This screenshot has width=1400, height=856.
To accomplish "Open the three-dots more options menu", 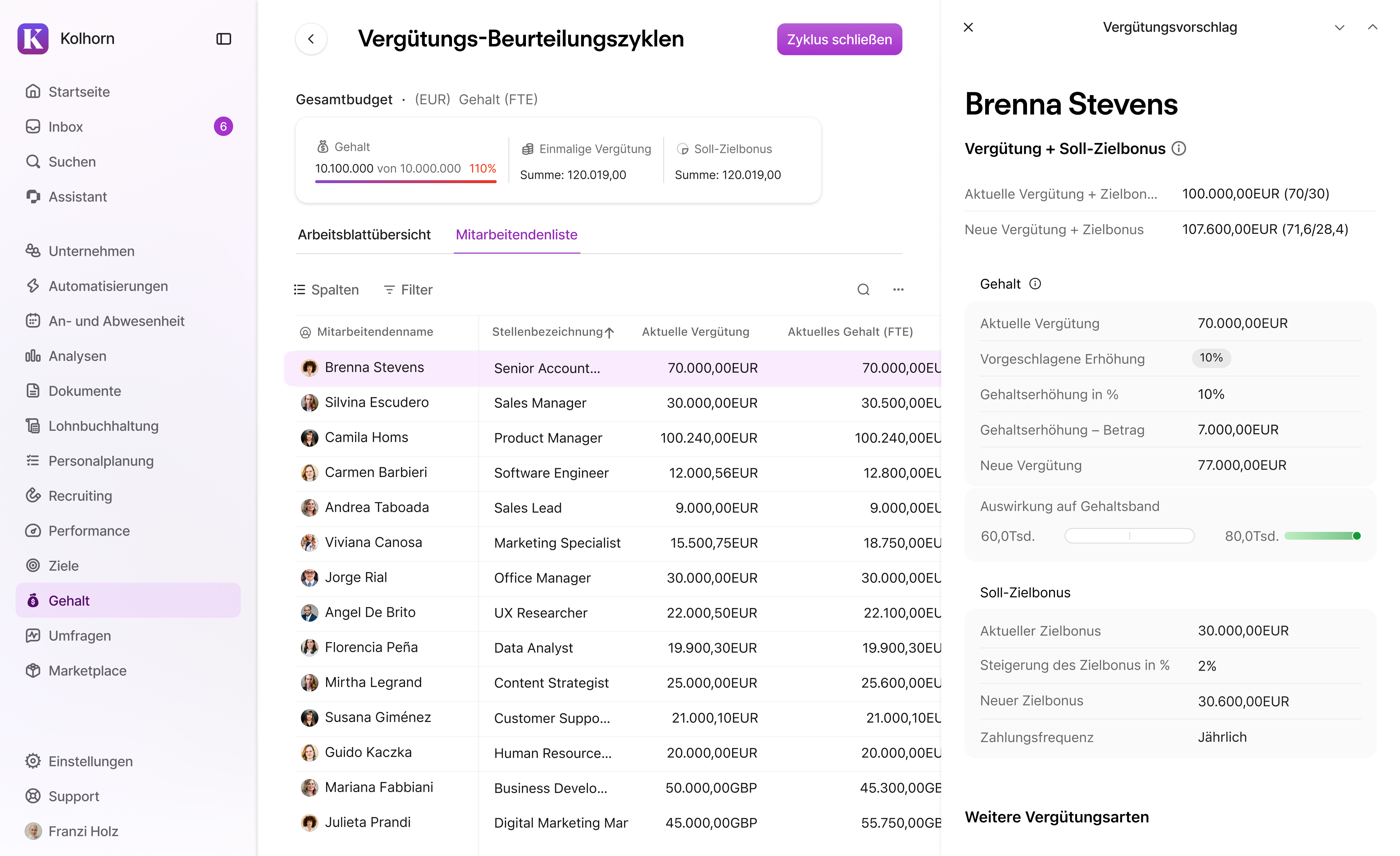I will pyautogui.click(x=898, y=290).
